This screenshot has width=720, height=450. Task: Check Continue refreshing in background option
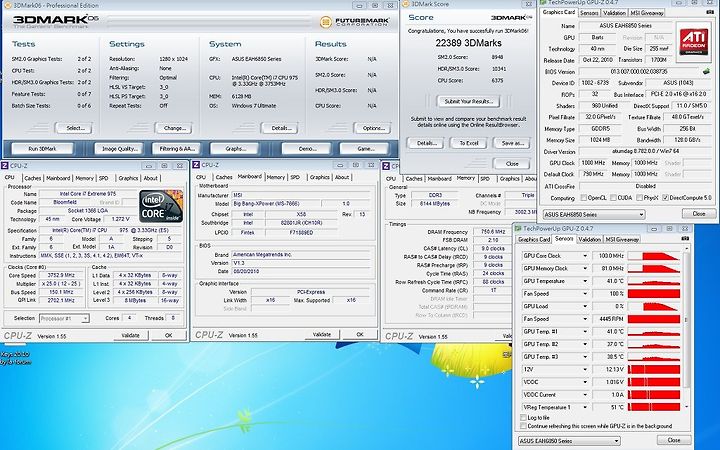click(x=523, y=426)
